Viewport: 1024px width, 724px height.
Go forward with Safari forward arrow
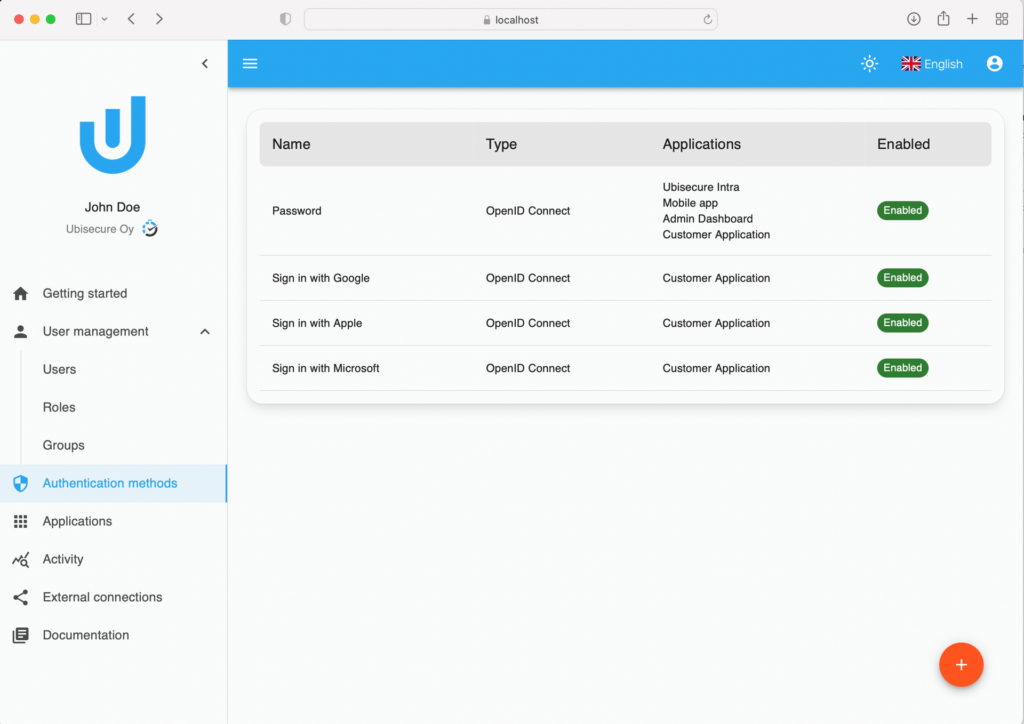click(159, 19)
